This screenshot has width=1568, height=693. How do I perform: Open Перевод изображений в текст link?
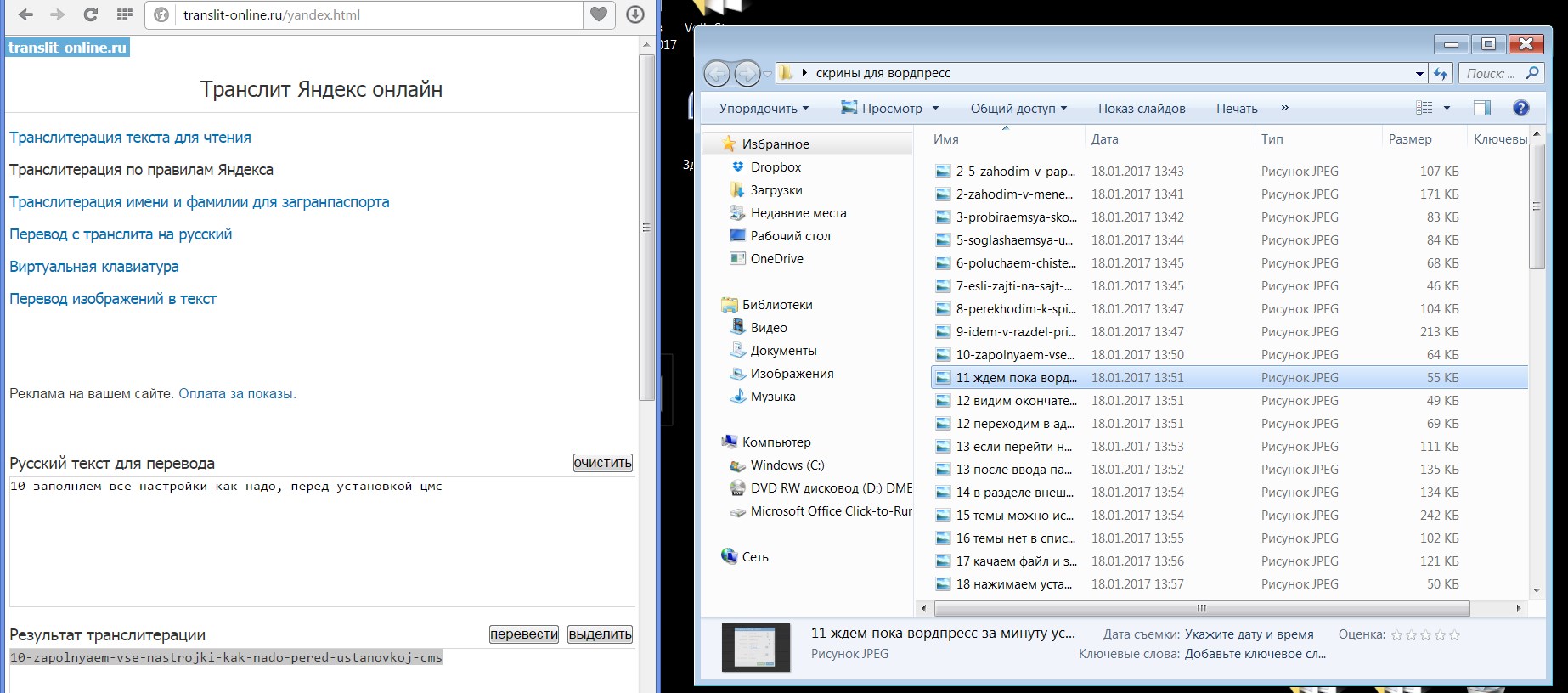pyautogui.click(x=113, y=299)
